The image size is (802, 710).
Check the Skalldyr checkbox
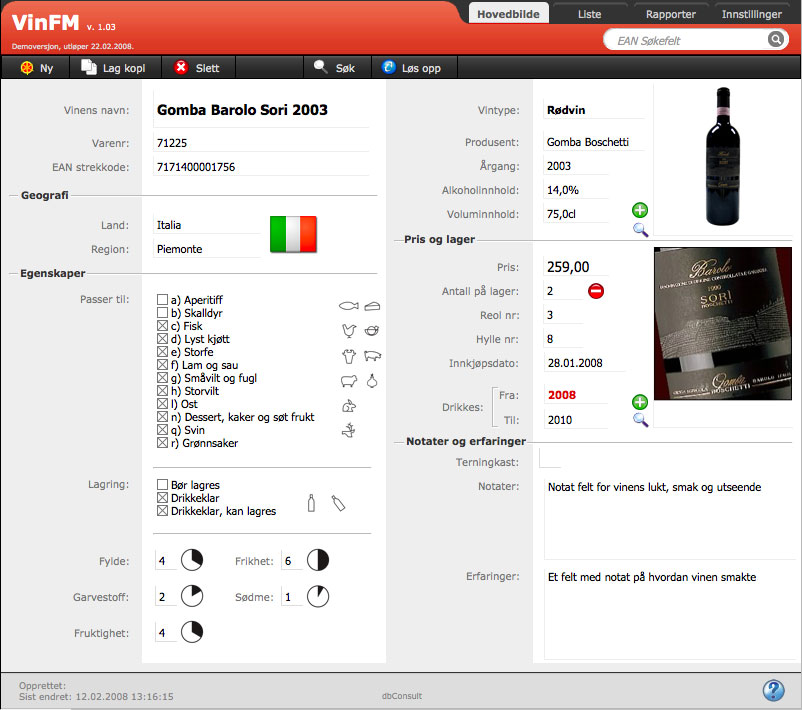click(x=162, y=313)
